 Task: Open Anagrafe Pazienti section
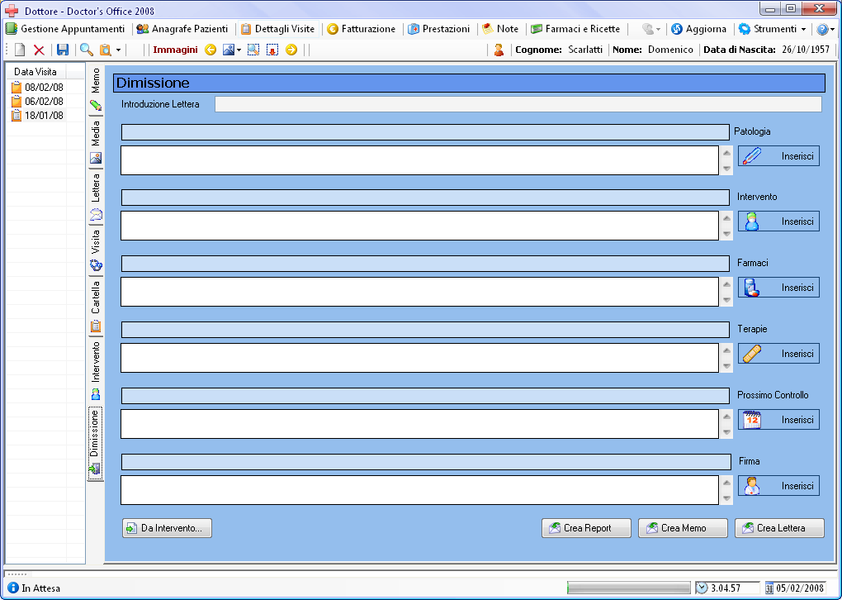point(182,29)
